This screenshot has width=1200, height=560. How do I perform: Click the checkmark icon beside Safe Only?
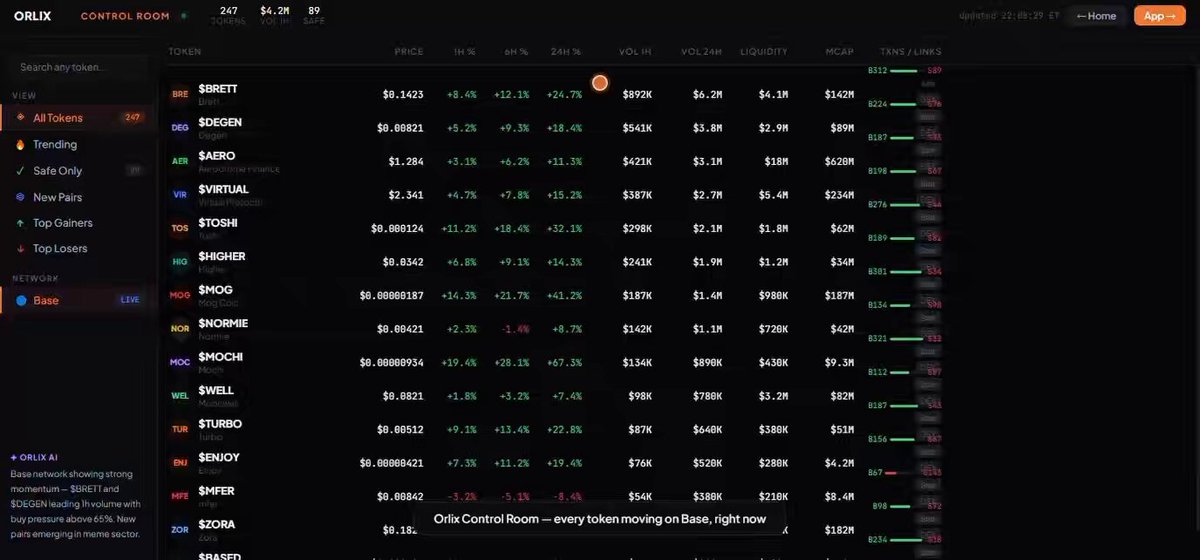tap(21, 171)
